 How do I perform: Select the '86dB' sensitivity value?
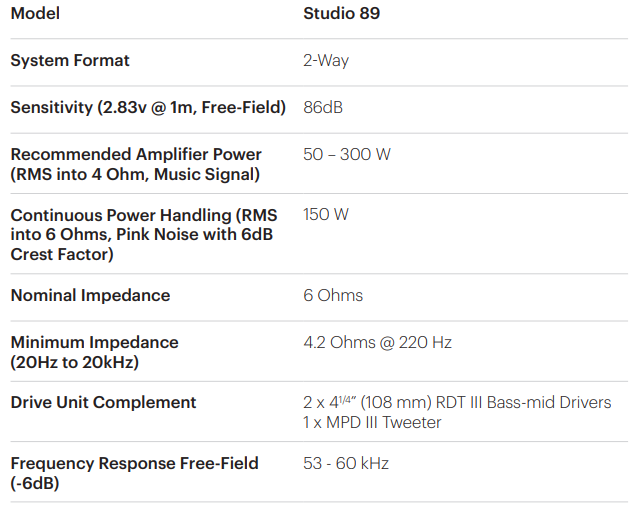323,107
